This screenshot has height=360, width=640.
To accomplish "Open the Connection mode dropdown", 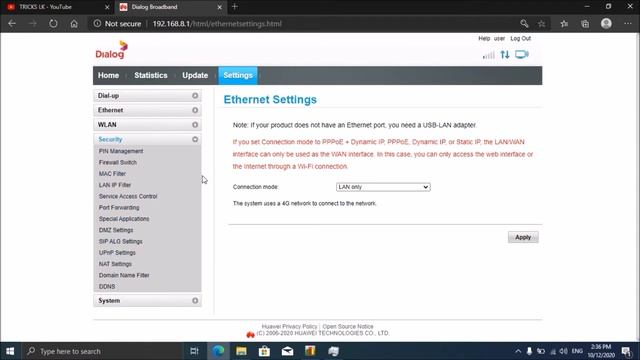I will (383, 187).
